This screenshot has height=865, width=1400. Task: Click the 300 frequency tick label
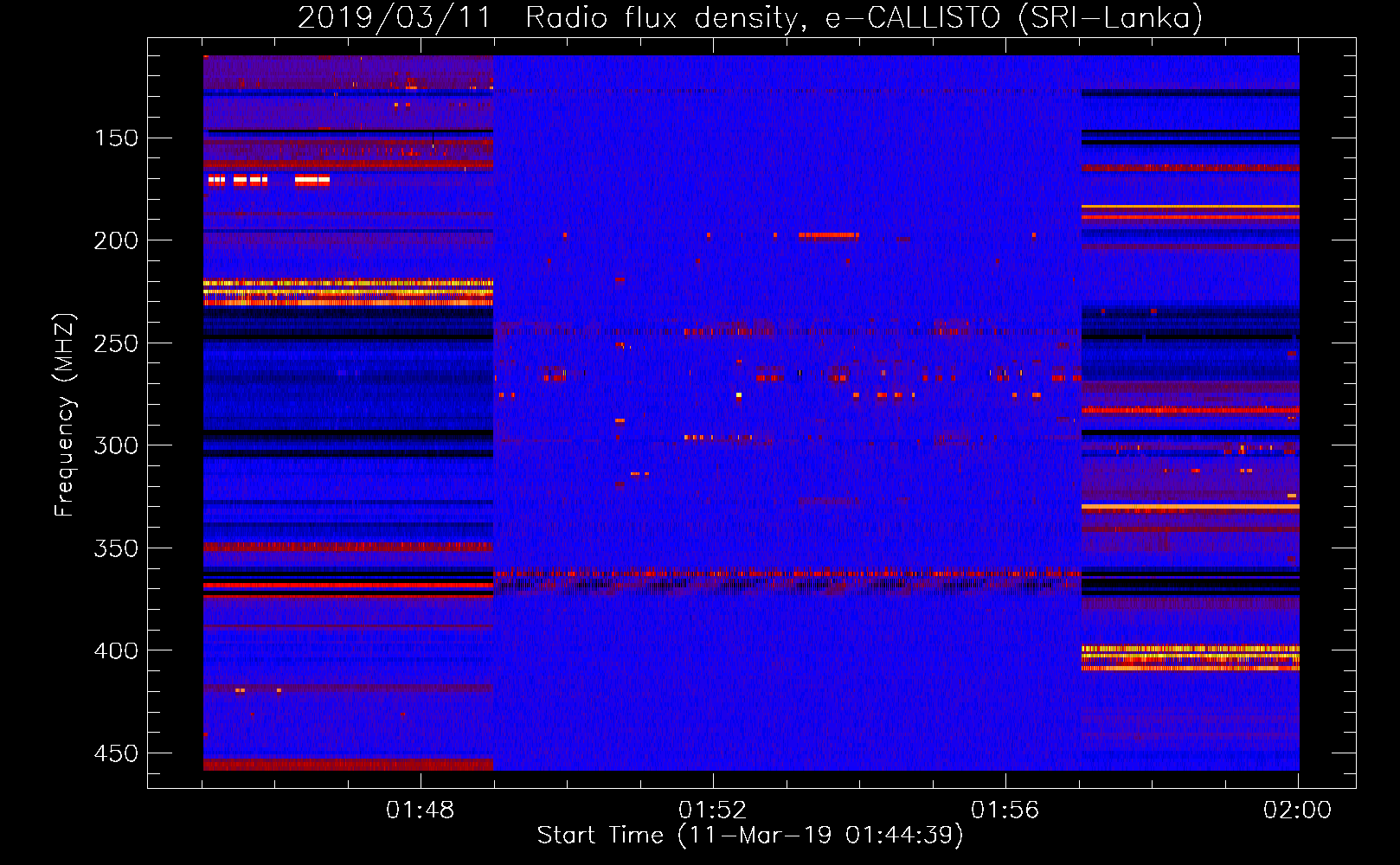pyautogui.click(x=116, y=445)
